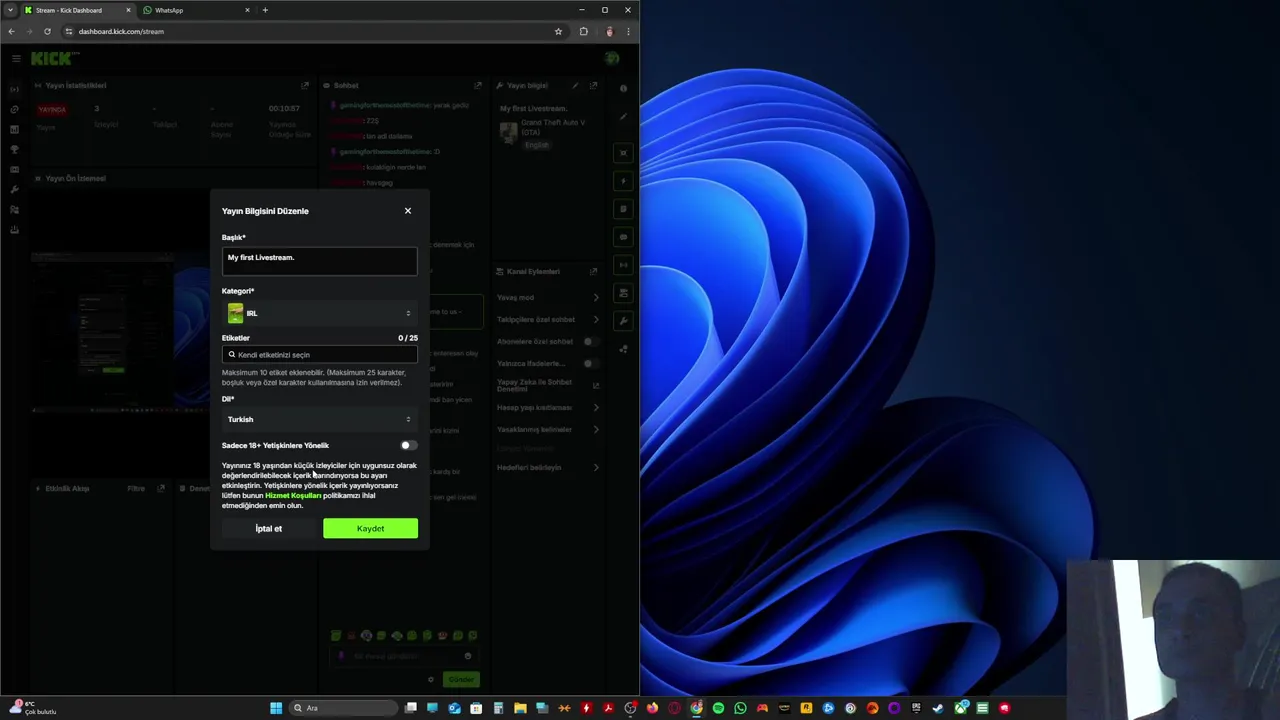This screenshot has height=720, width=1280.
Task: Click the Gönder send button in chat
Action: 461,679
